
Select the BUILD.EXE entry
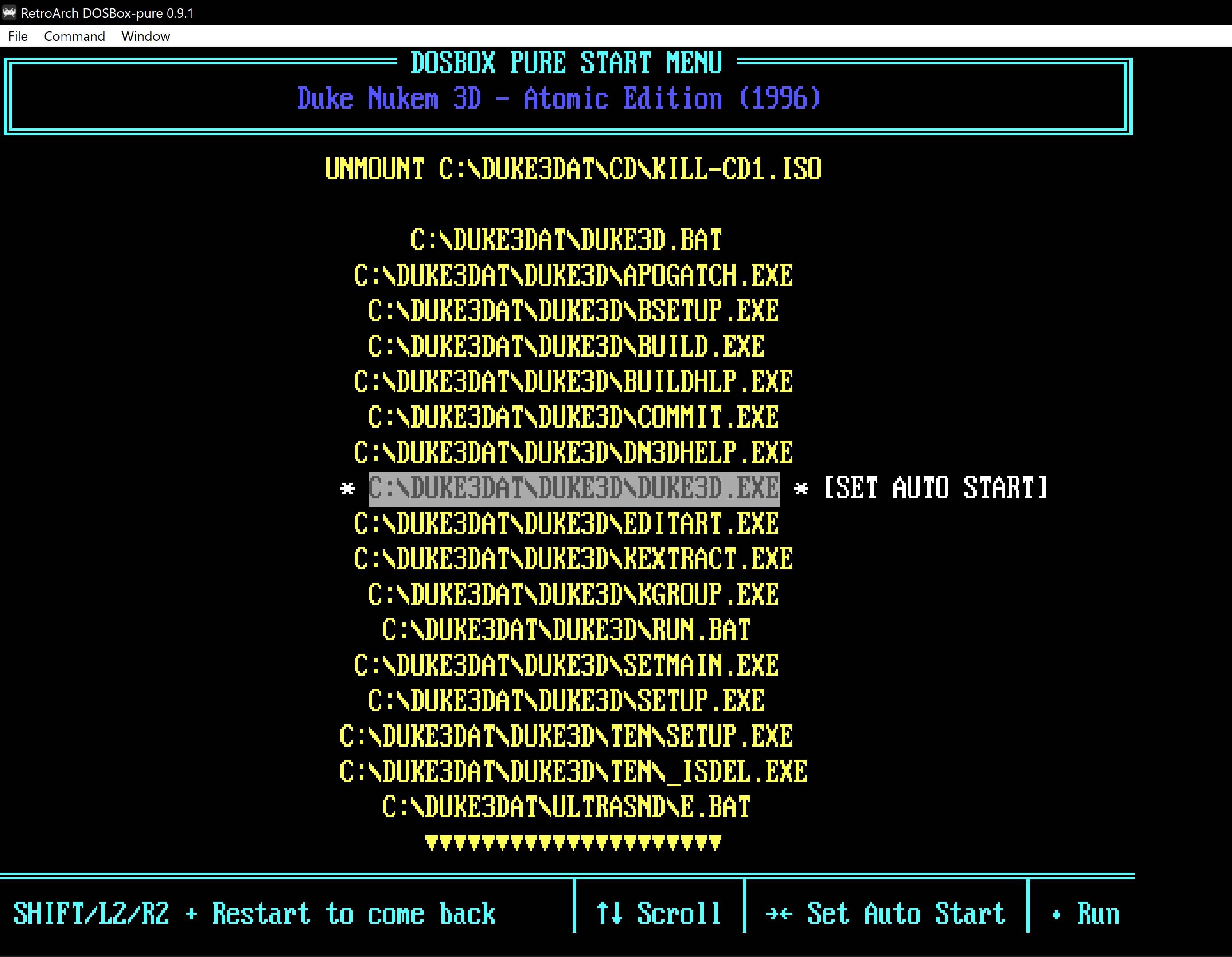pyautogui.click(x=566, y=347)
